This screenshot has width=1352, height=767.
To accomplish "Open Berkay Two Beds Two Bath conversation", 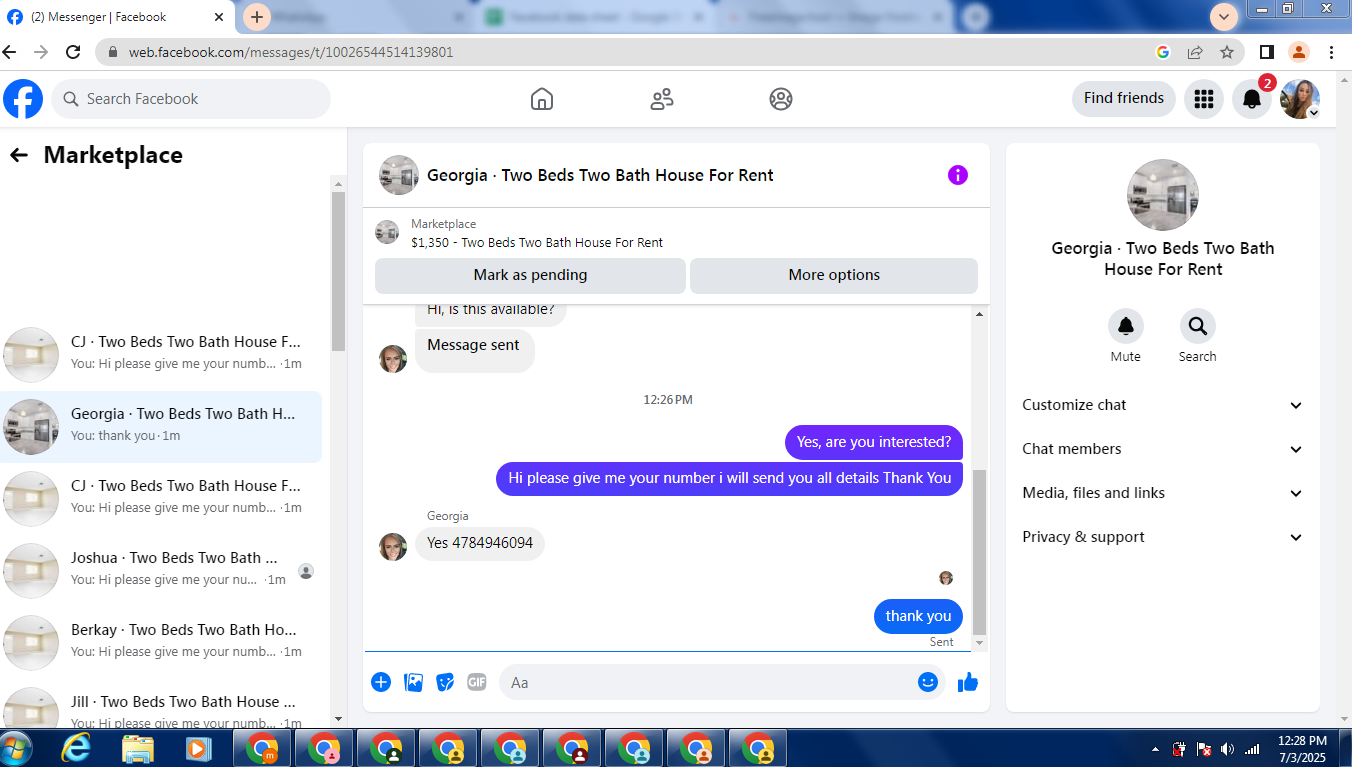I will coord(161,643).
